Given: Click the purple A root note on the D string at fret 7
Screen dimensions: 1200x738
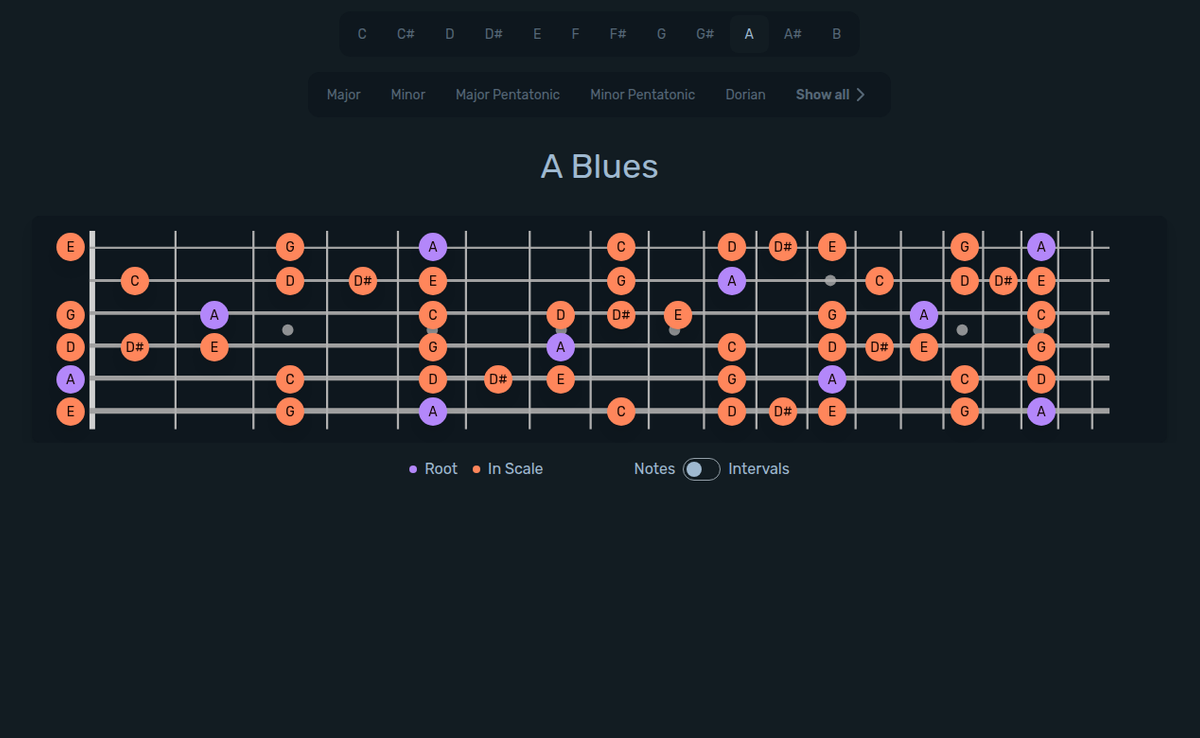Looking at the screenshot, I should (x=560, y=347).
